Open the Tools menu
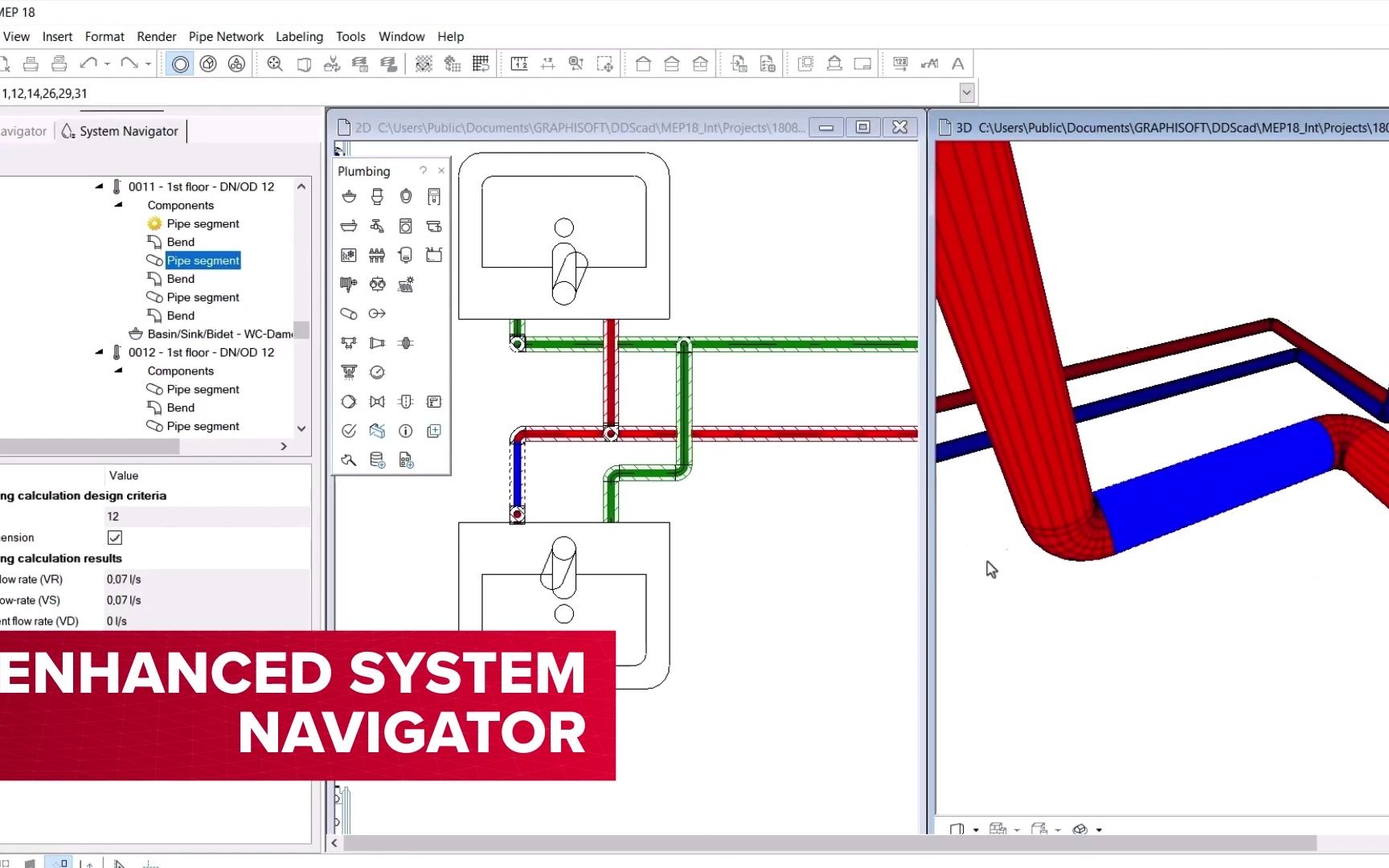 coord(350,37)
